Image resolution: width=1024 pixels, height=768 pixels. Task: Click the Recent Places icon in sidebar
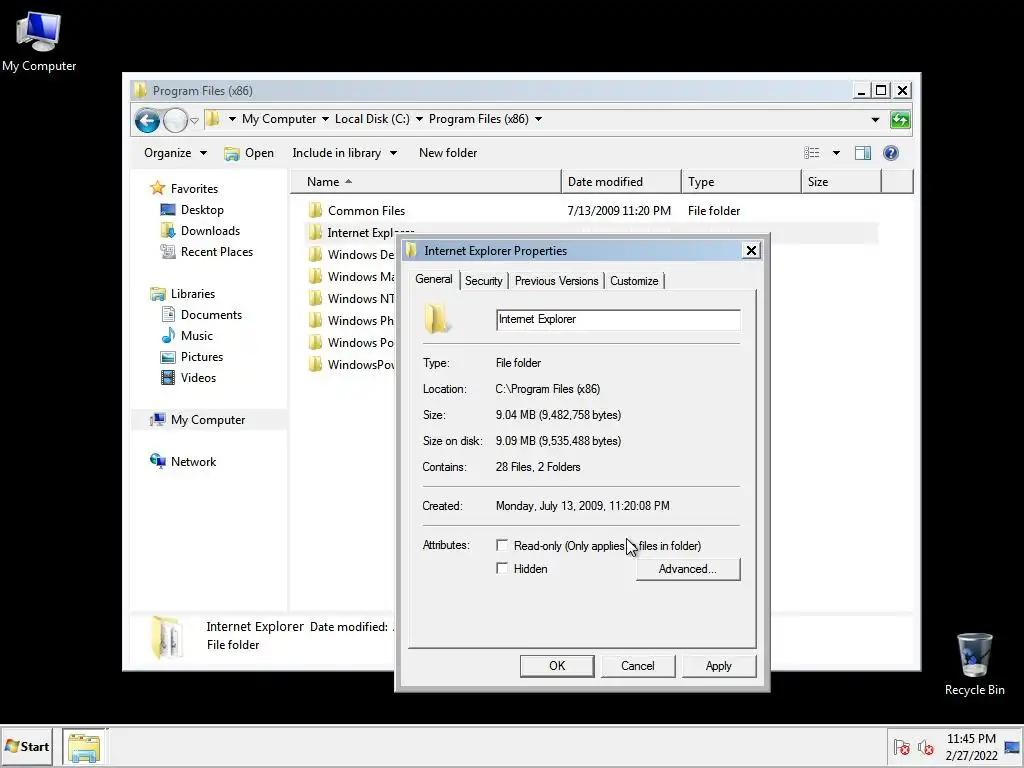point(168,251)
